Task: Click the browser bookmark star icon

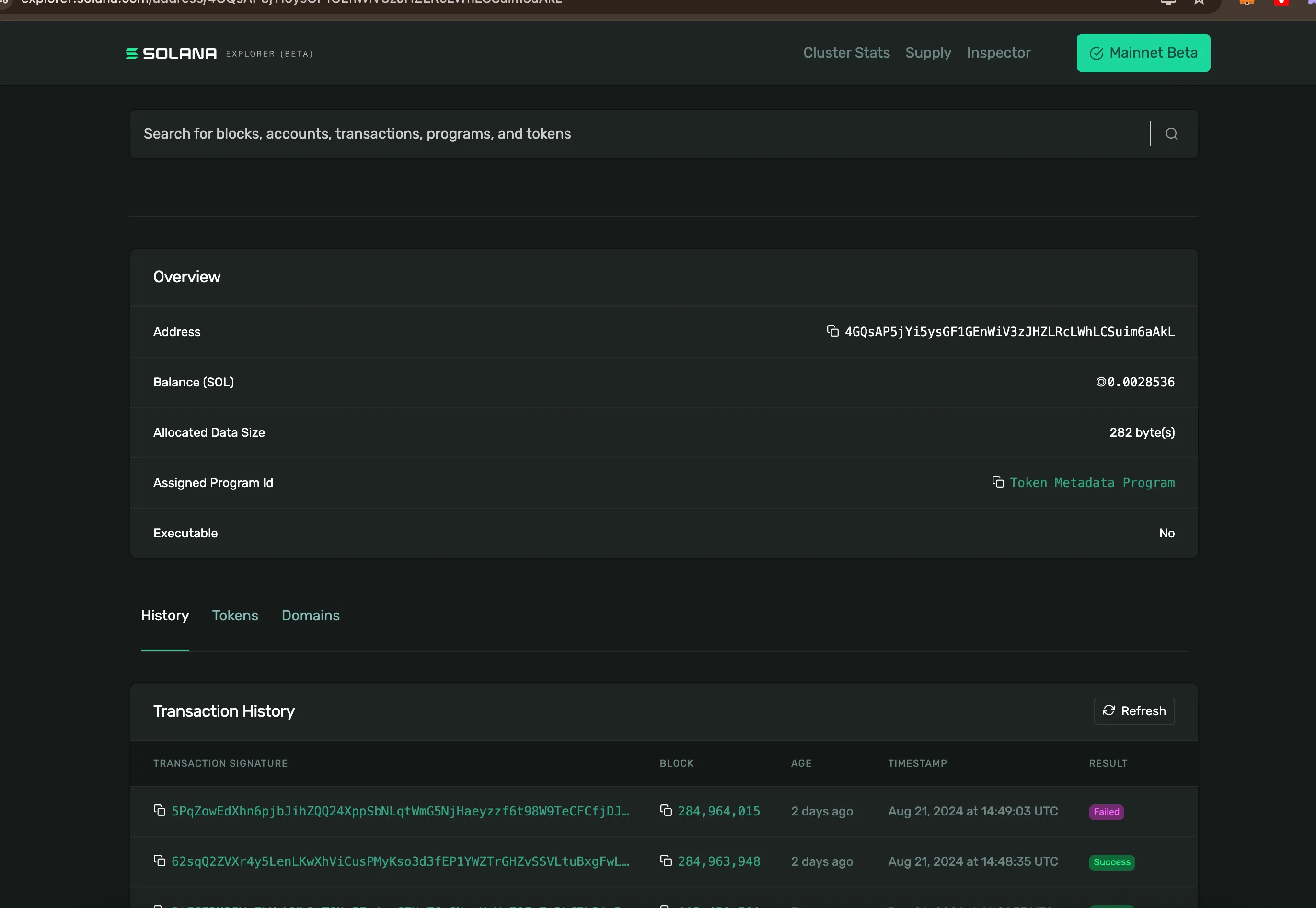Action: coord(1198,2)
